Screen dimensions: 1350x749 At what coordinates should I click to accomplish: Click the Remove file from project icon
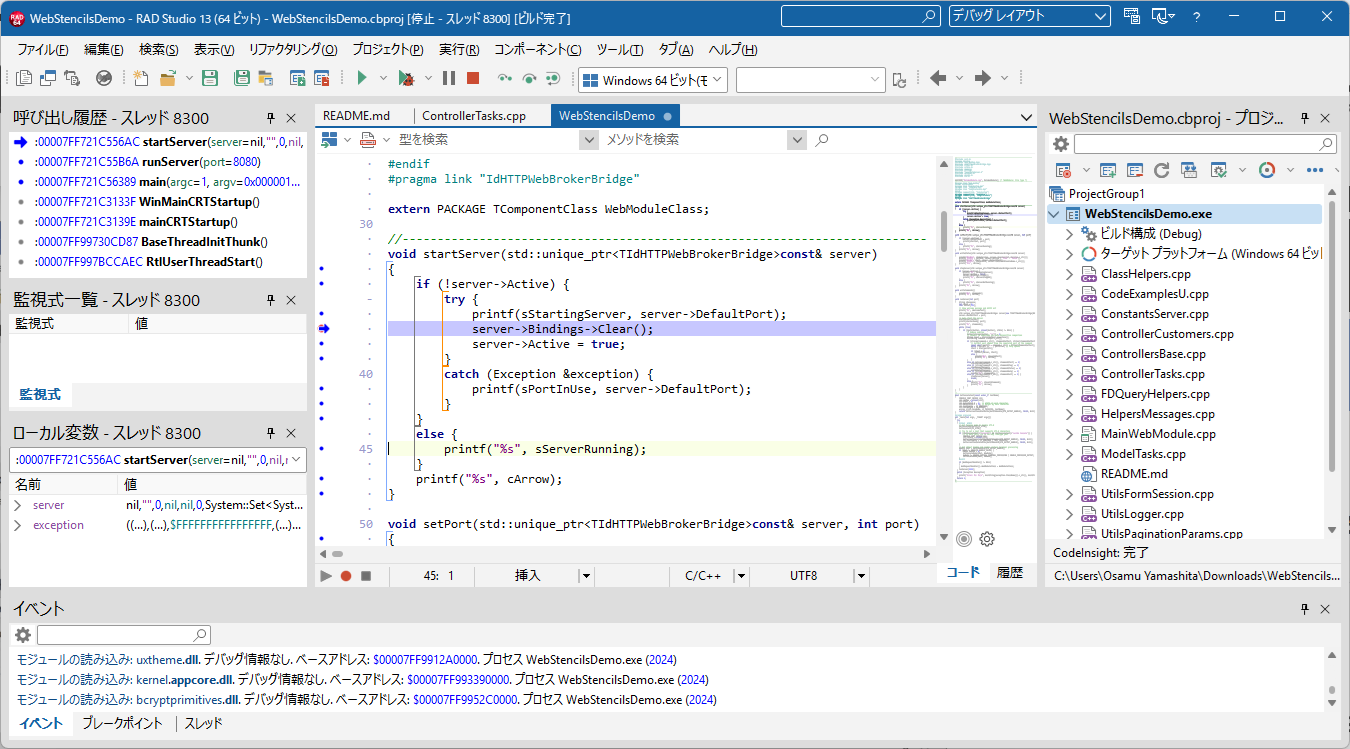point(322,78)
